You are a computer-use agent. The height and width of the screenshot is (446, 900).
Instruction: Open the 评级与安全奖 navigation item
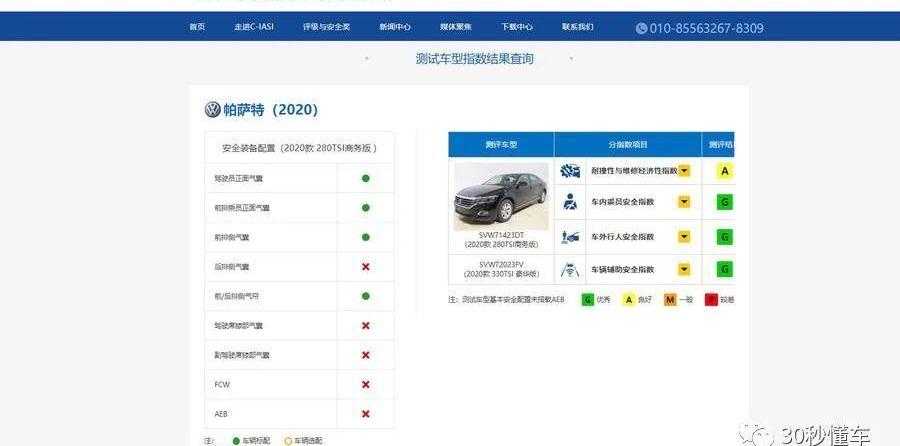click(327, 27)
